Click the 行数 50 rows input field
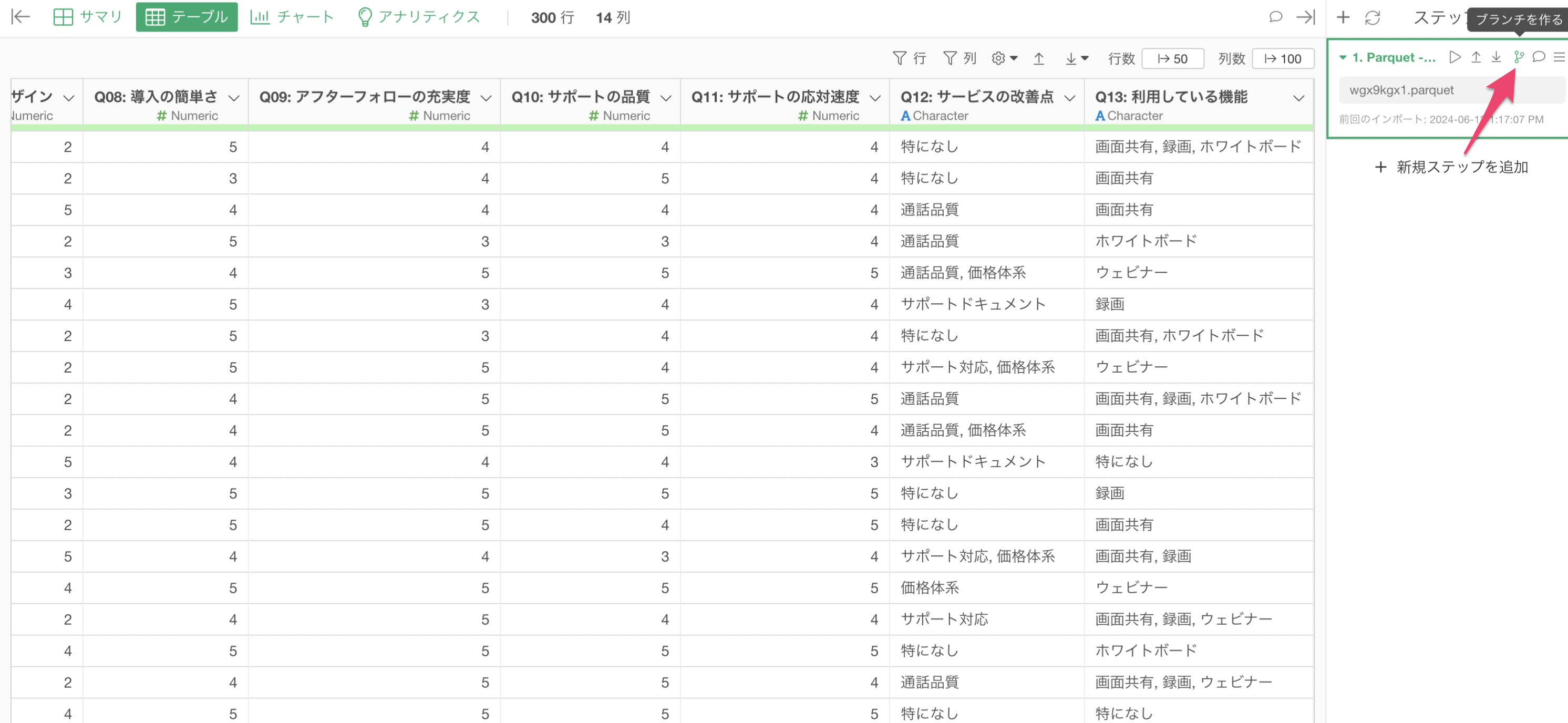 pyautogui.click(x=1172, y=58)
